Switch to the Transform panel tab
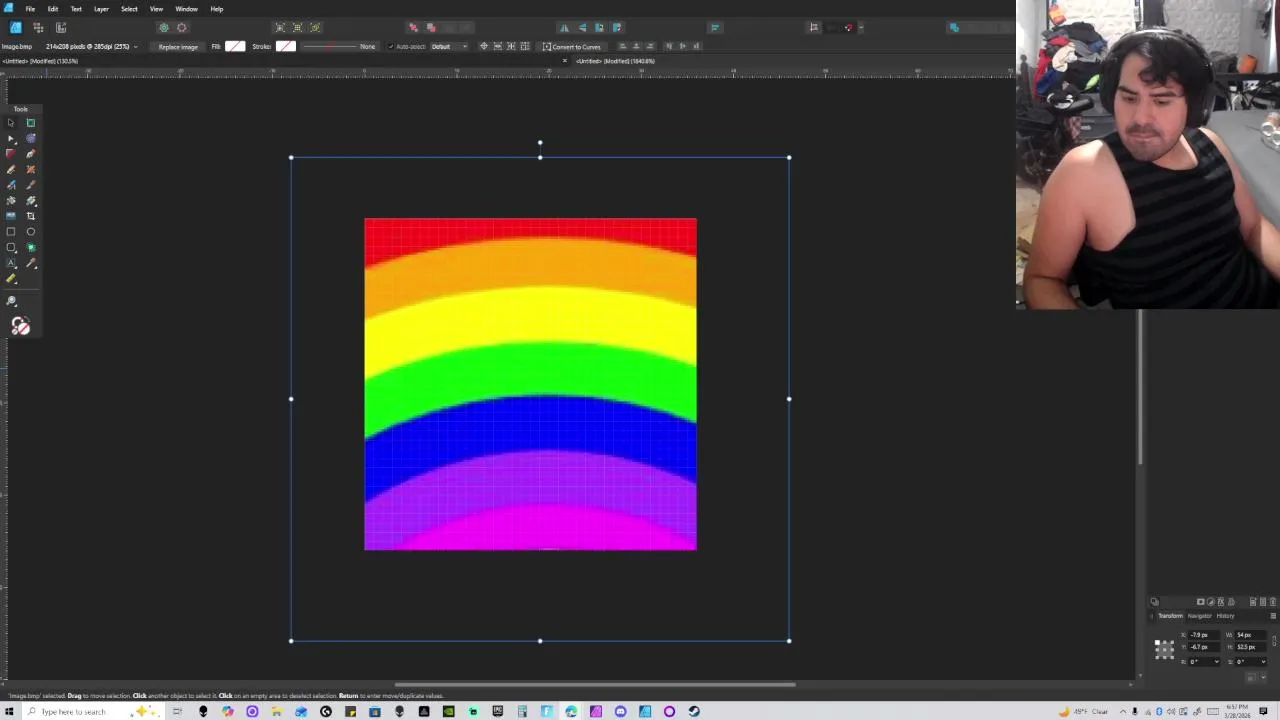Viewport: 1280px width, 720px height. [1170, 616]
